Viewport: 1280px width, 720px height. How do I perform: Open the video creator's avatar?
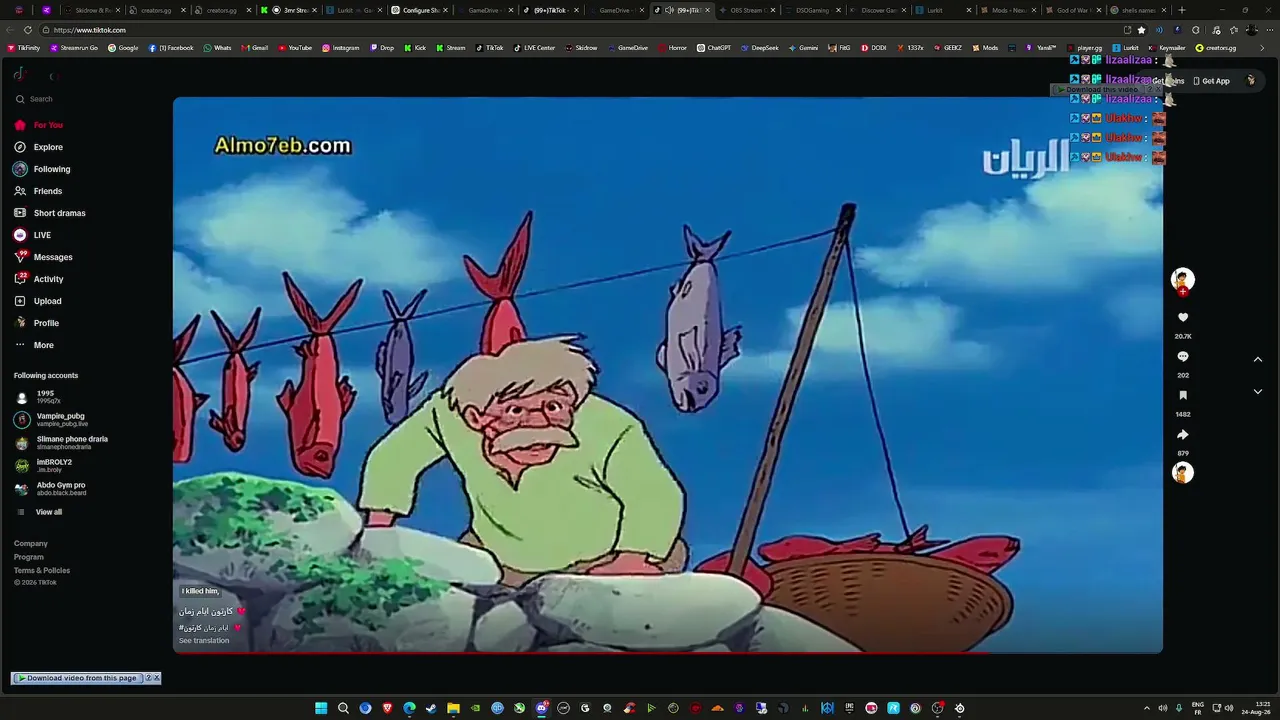1183,279
